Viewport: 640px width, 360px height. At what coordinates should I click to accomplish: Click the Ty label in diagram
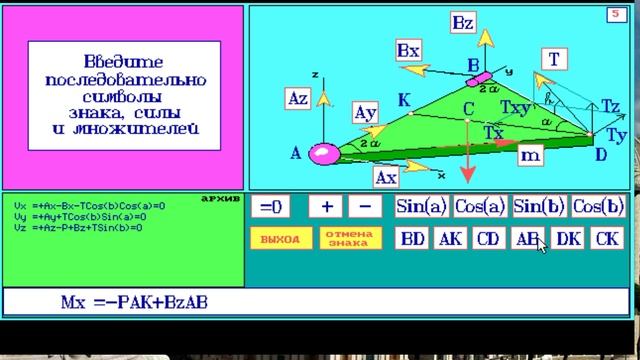pyautogui.click(x=616, y=135)
